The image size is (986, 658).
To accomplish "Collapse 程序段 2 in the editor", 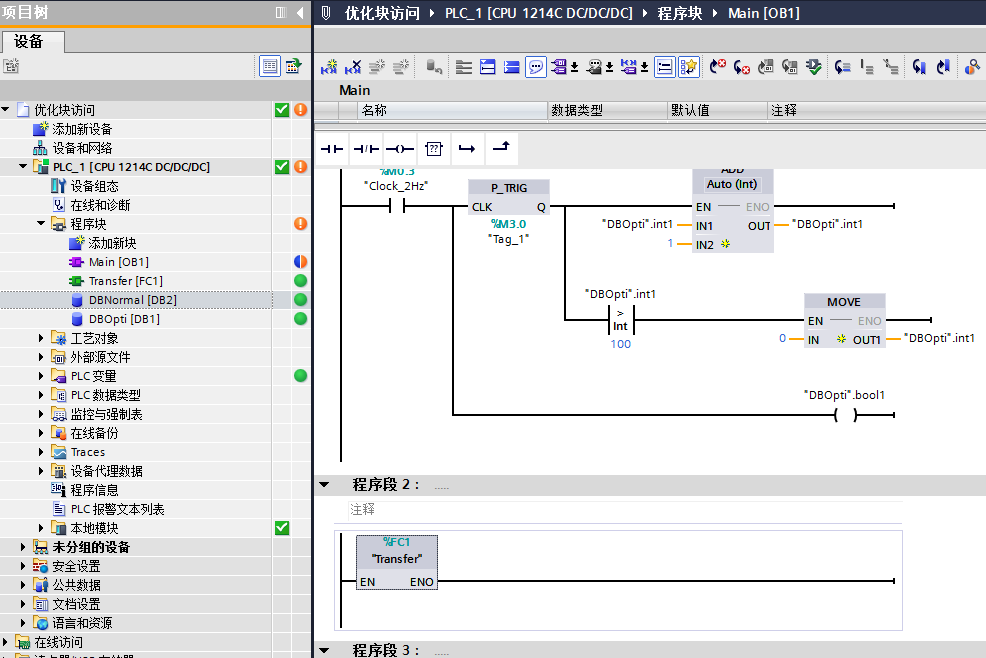I will tap(325, 484).
